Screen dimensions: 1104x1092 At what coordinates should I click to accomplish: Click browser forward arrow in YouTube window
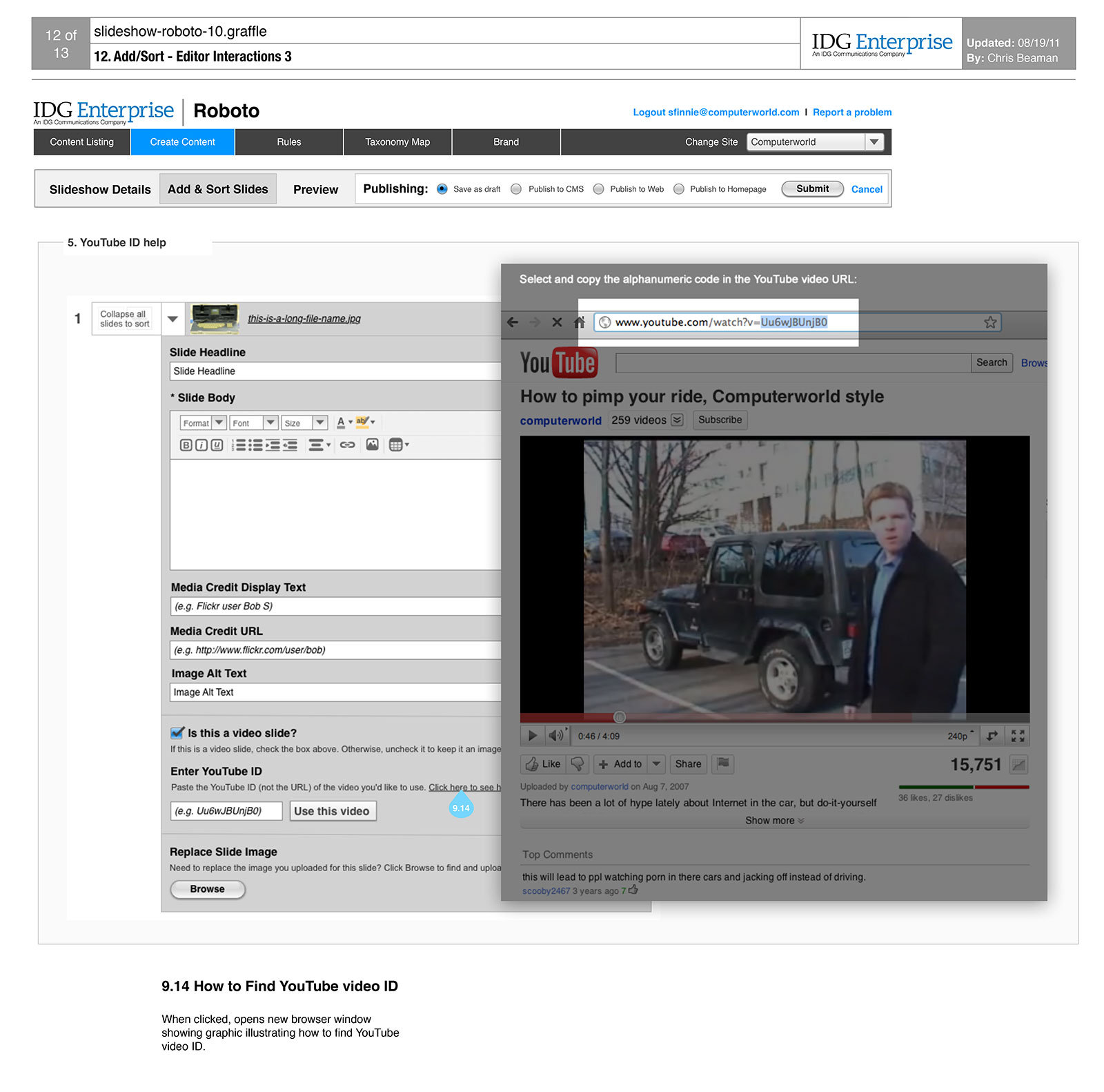534,322
